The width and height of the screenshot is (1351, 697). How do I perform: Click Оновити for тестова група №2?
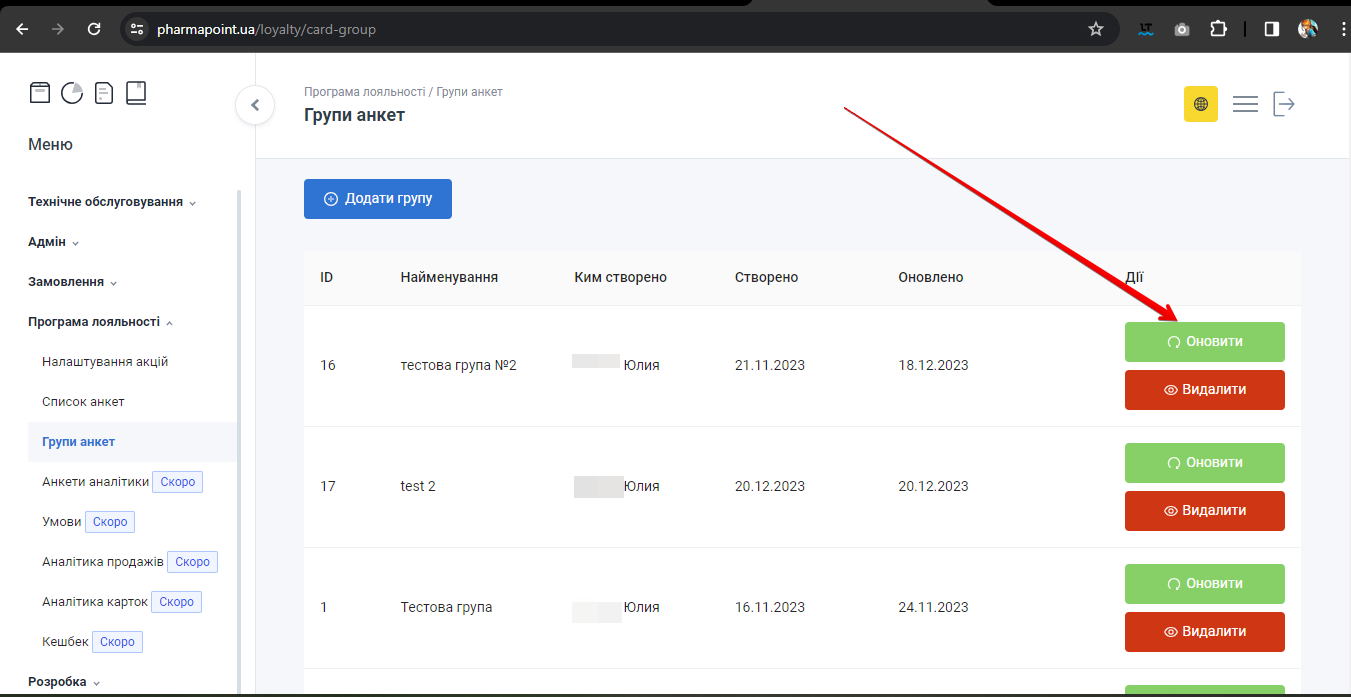point(1204,342)
